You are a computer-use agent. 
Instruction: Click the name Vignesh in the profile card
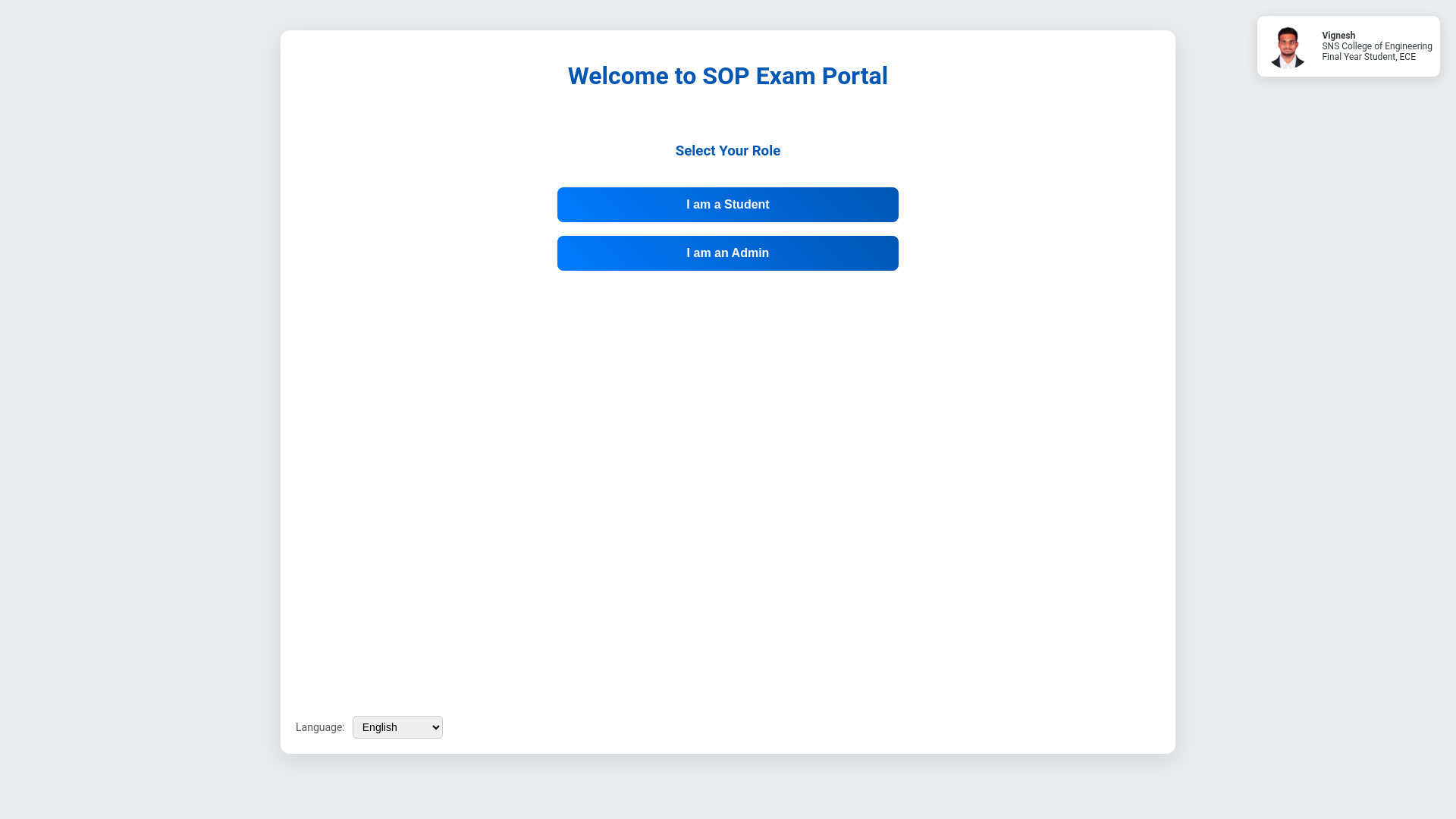pyautogui.click(x=1338, y=36)
